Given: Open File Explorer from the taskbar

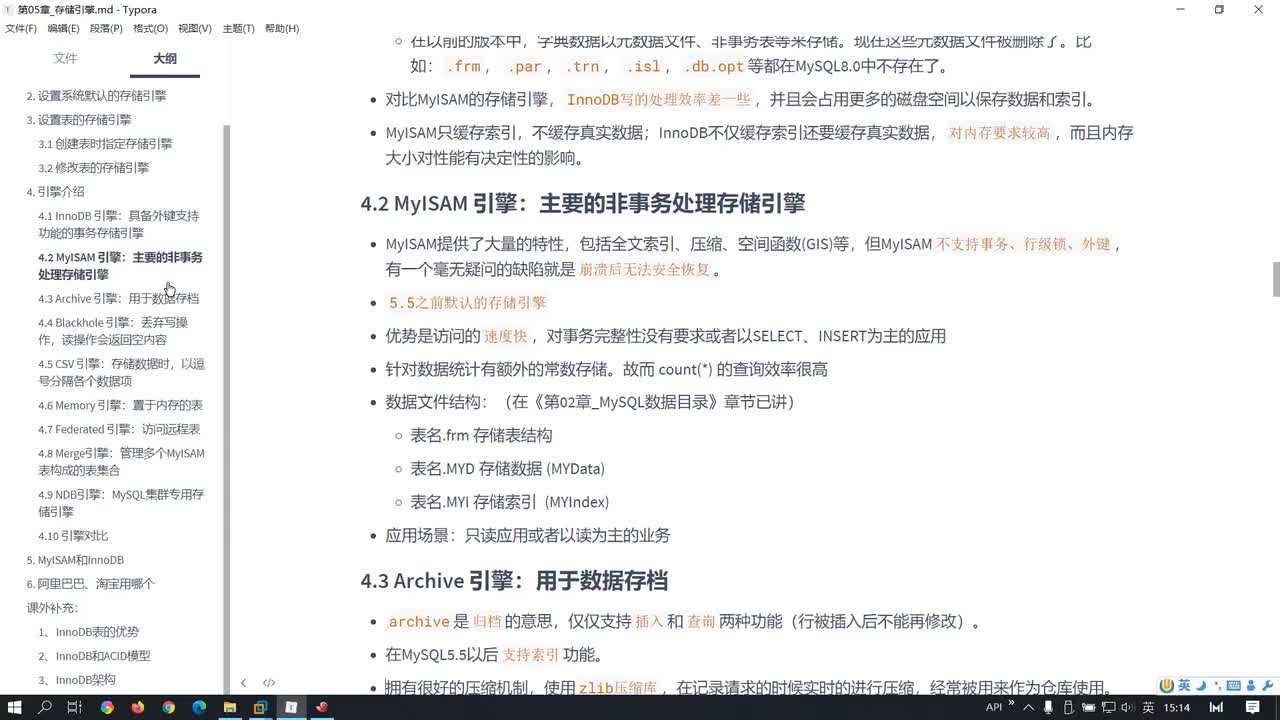Looking at the screenshot, I should pos(229,707).
